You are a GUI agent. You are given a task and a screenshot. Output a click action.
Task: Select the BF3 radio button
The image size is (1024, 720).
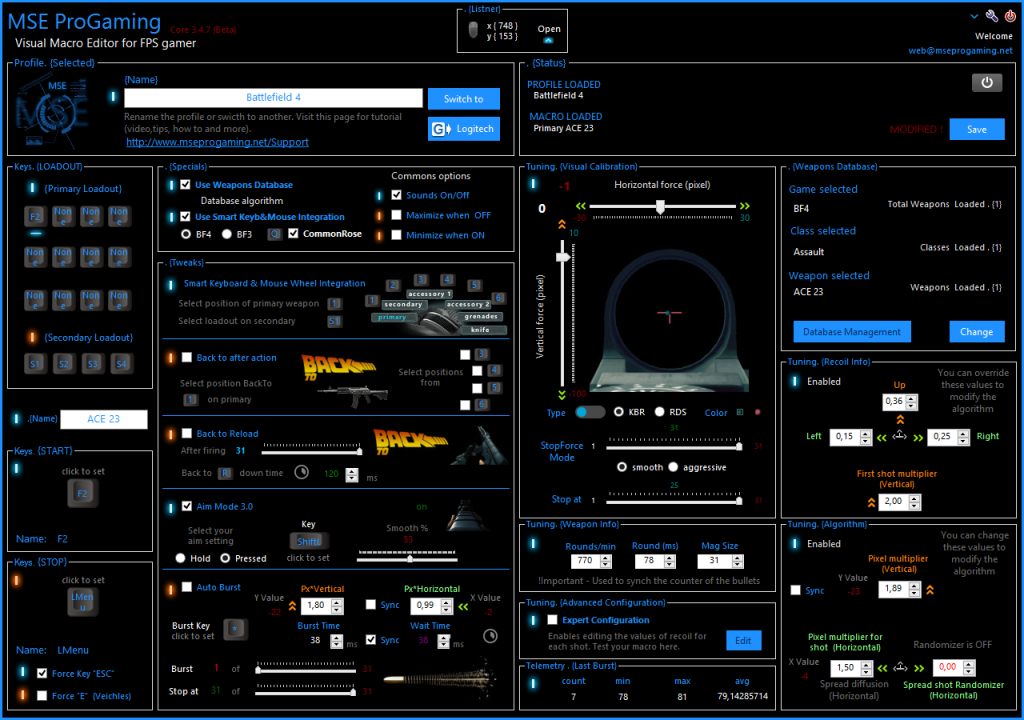tap(227, 234)
